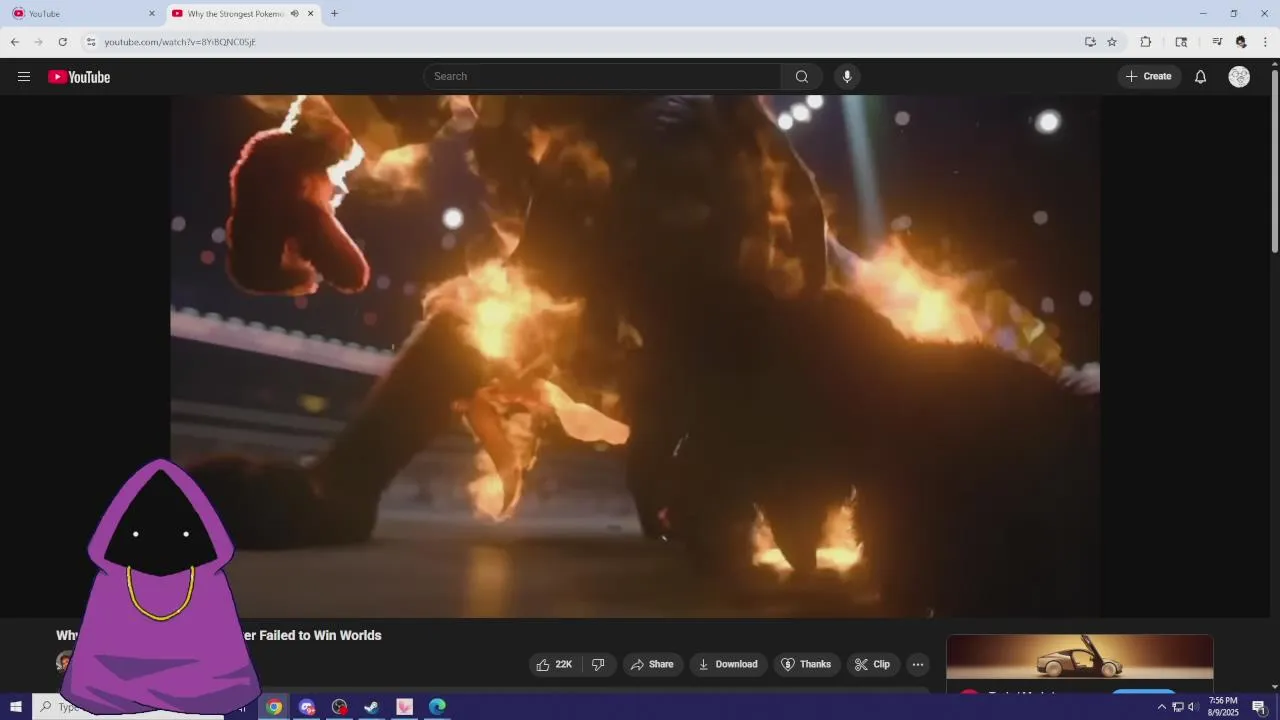Open the pink app on the taskbar

click(404, 707)
